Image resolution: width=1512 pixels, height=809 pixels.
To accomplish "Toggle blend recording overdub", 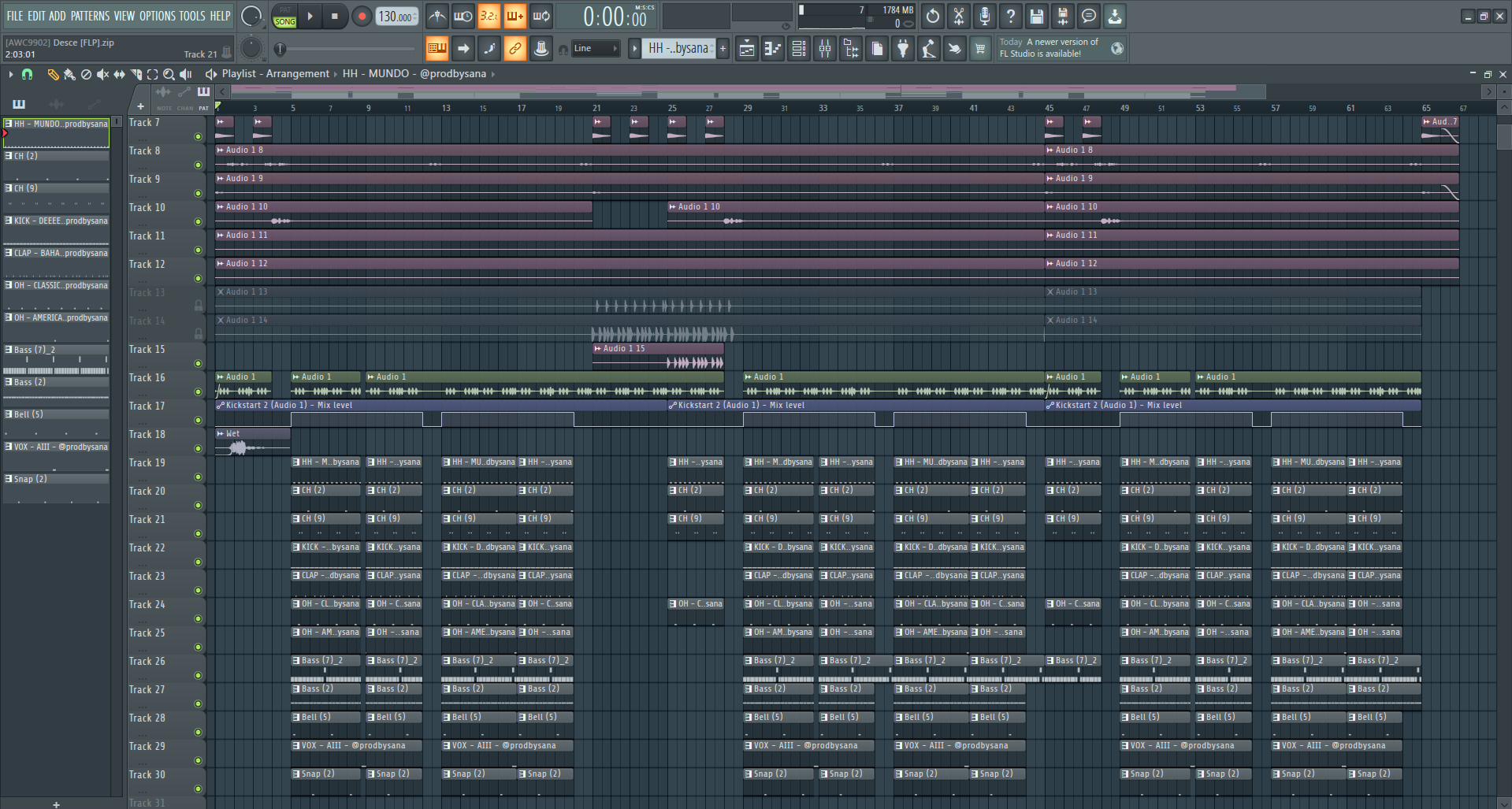I will pos(515,16).
